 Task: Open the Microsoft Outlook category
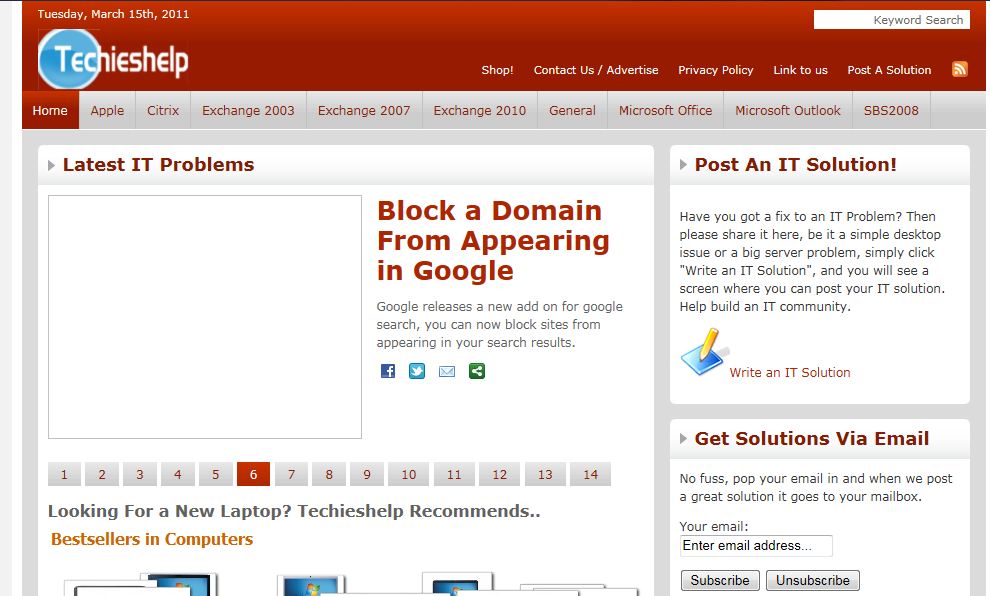788,110
